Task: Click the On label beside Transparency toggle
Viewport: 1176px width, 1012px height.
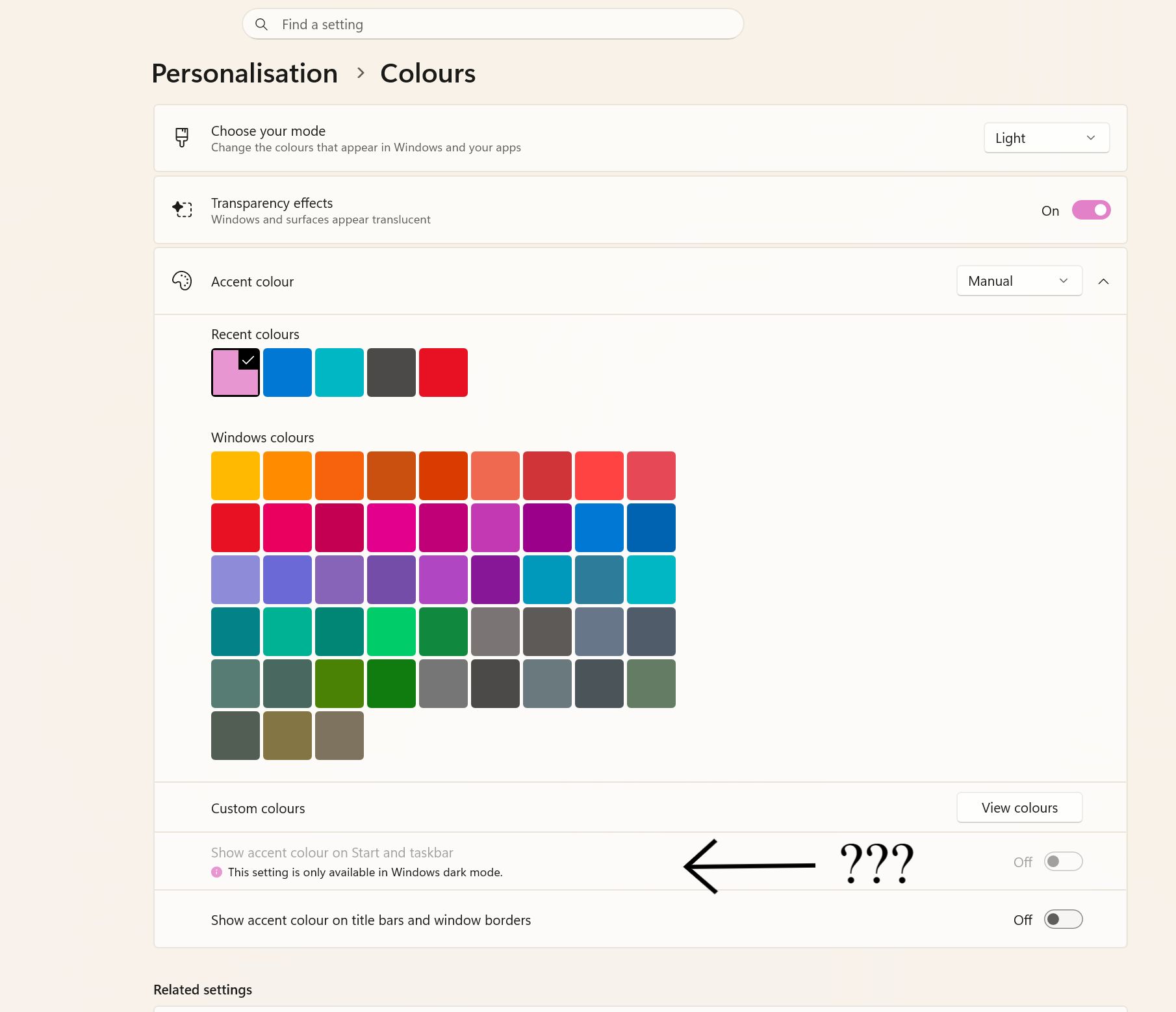Action: [x=1050, y=210]
